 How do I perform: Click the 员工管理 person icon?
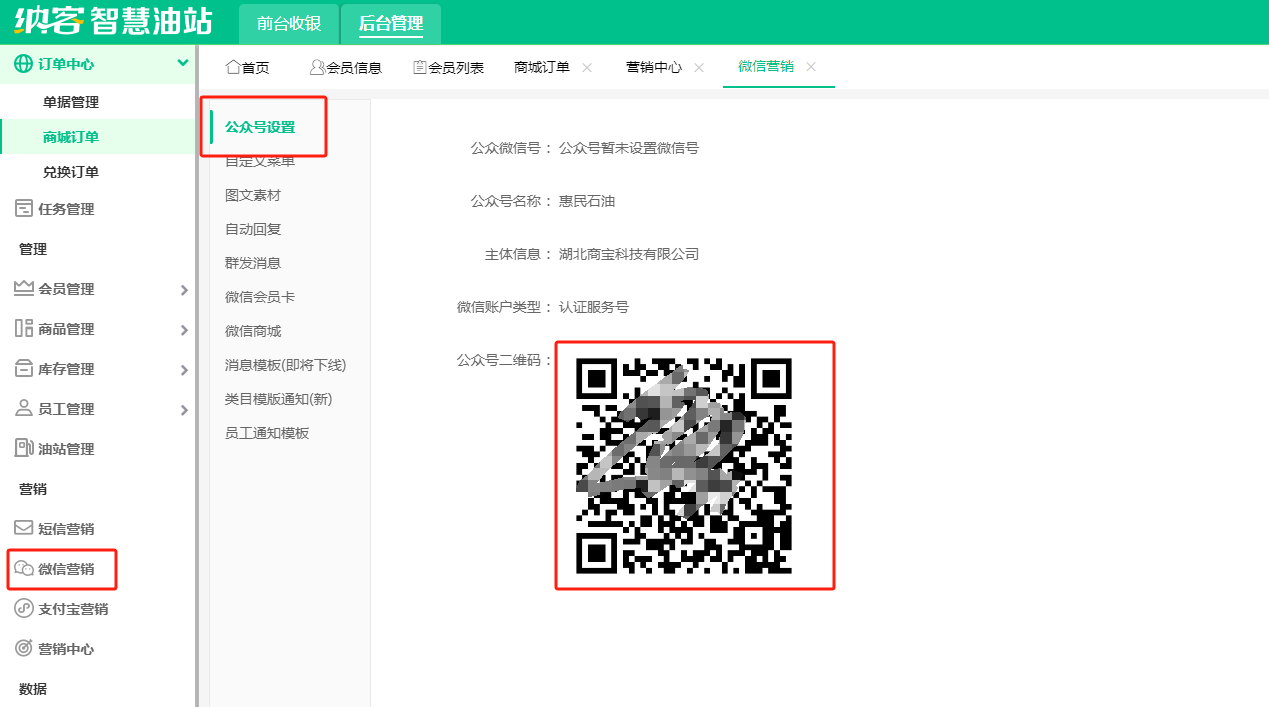[x=23, y=408]
